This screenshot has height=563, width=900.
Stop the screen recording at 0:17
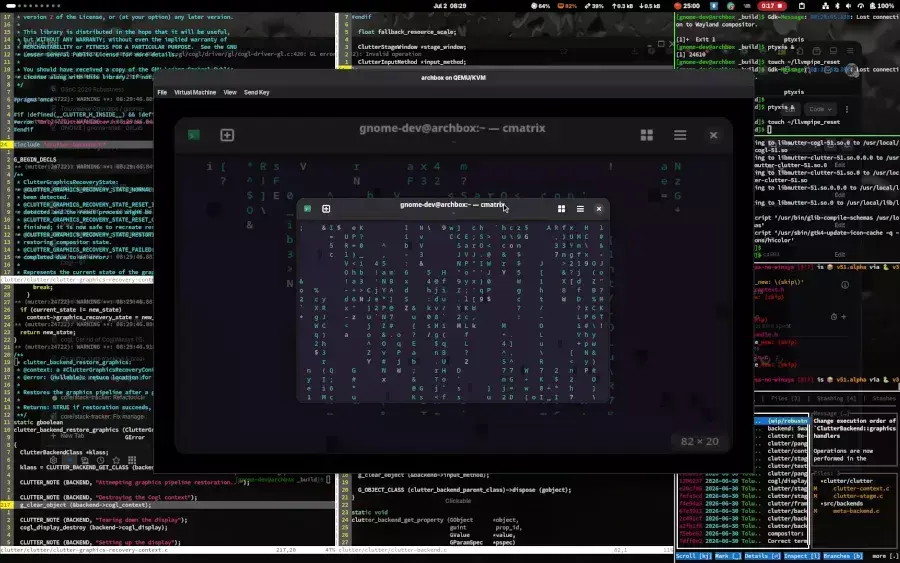(771, 6)
